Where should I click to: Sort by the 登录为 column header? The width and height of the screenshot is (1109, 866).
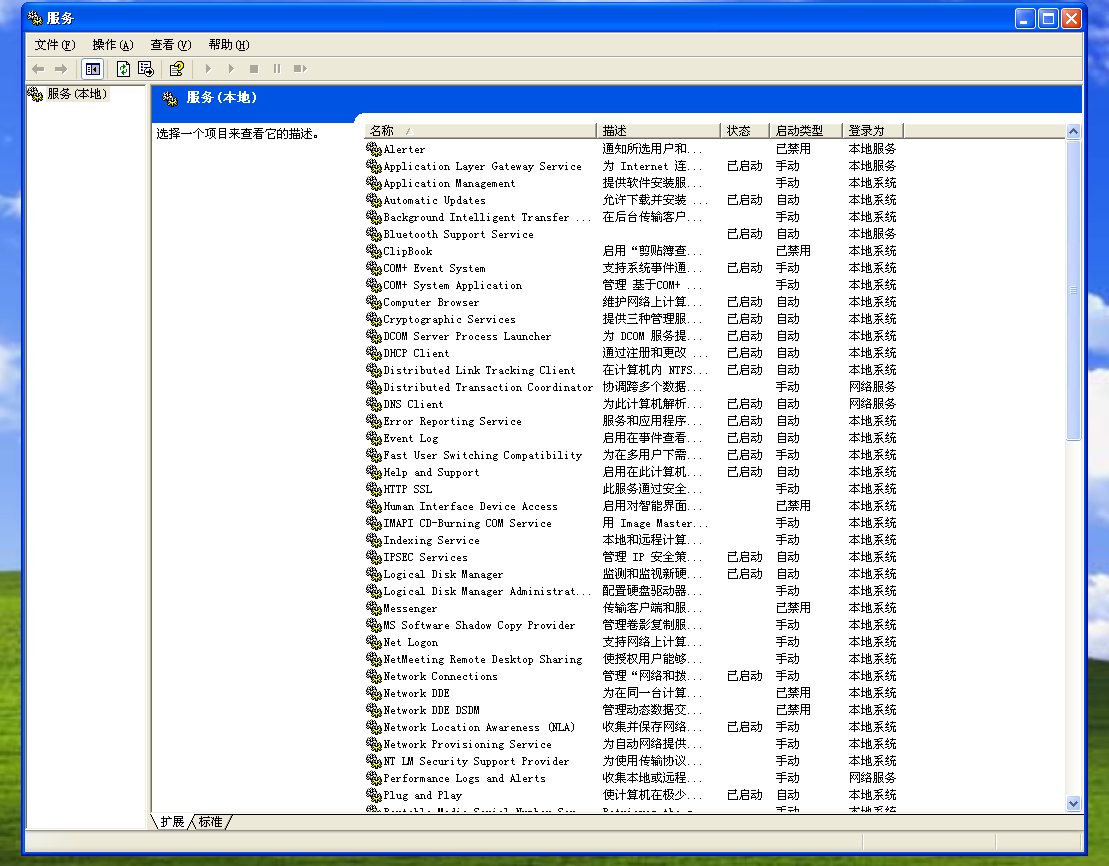[x=873, y=131]
